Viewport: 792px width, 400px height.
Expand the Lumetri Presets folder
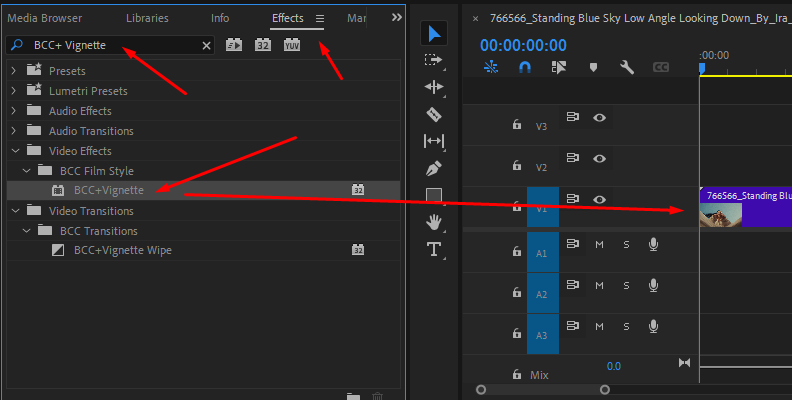(x=14, y=91)
